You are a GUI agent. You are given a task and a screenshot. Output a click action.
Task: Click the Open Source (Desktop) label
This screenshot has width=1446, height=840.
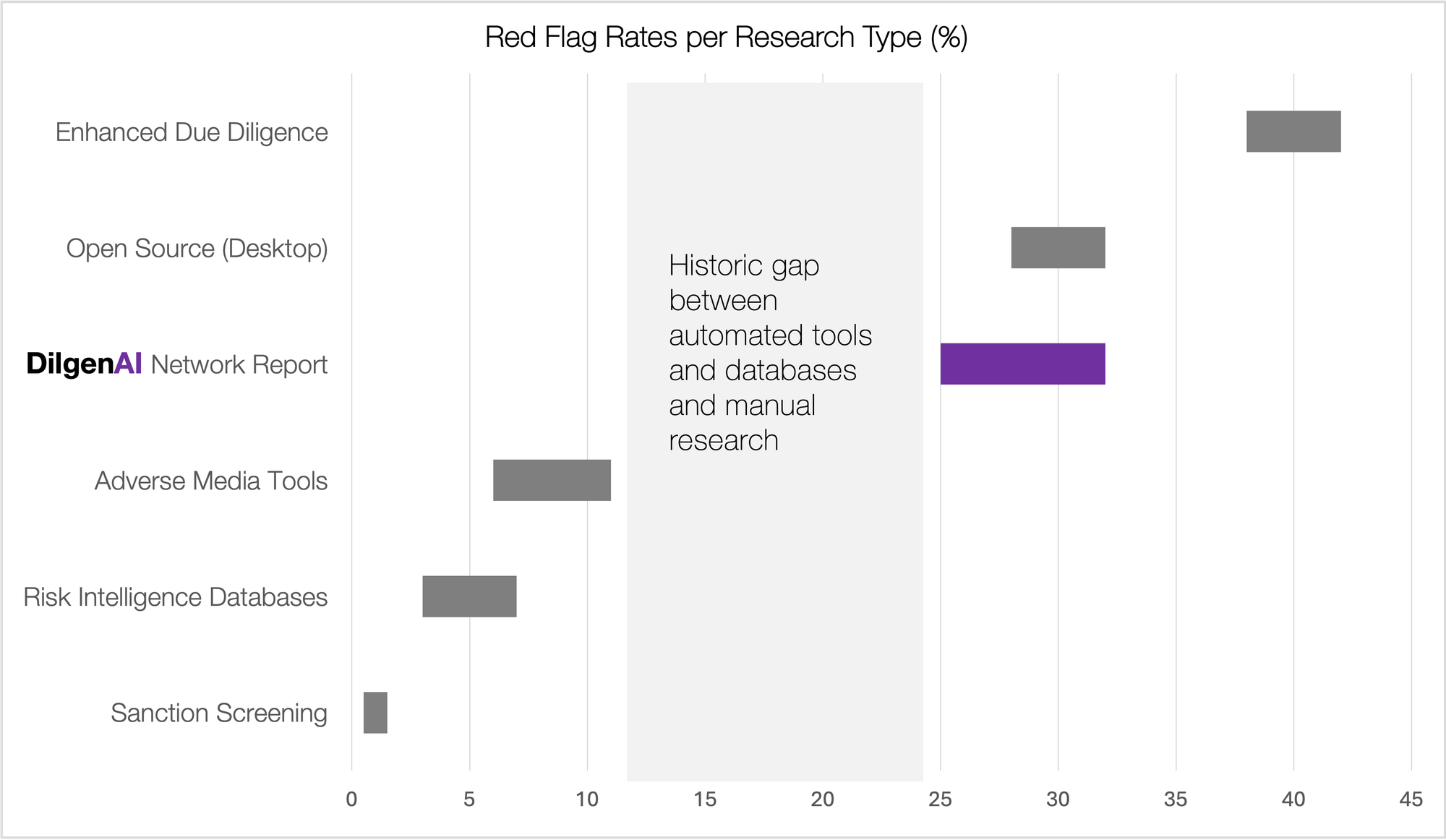(197, 249)
